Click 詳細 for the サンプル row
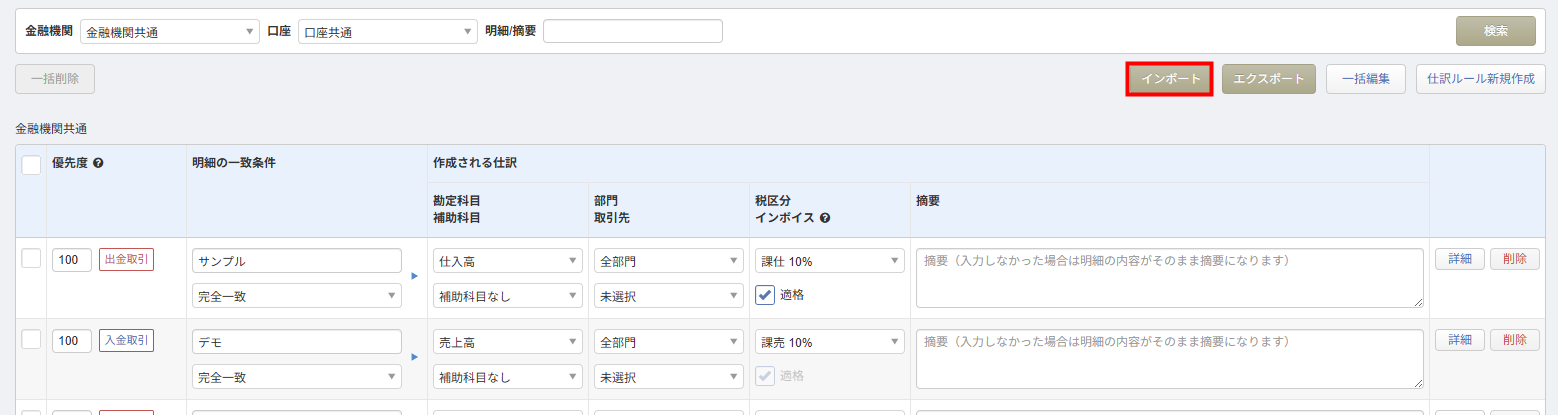This screenshot has height=415, width=1558. coord(1460,259)
